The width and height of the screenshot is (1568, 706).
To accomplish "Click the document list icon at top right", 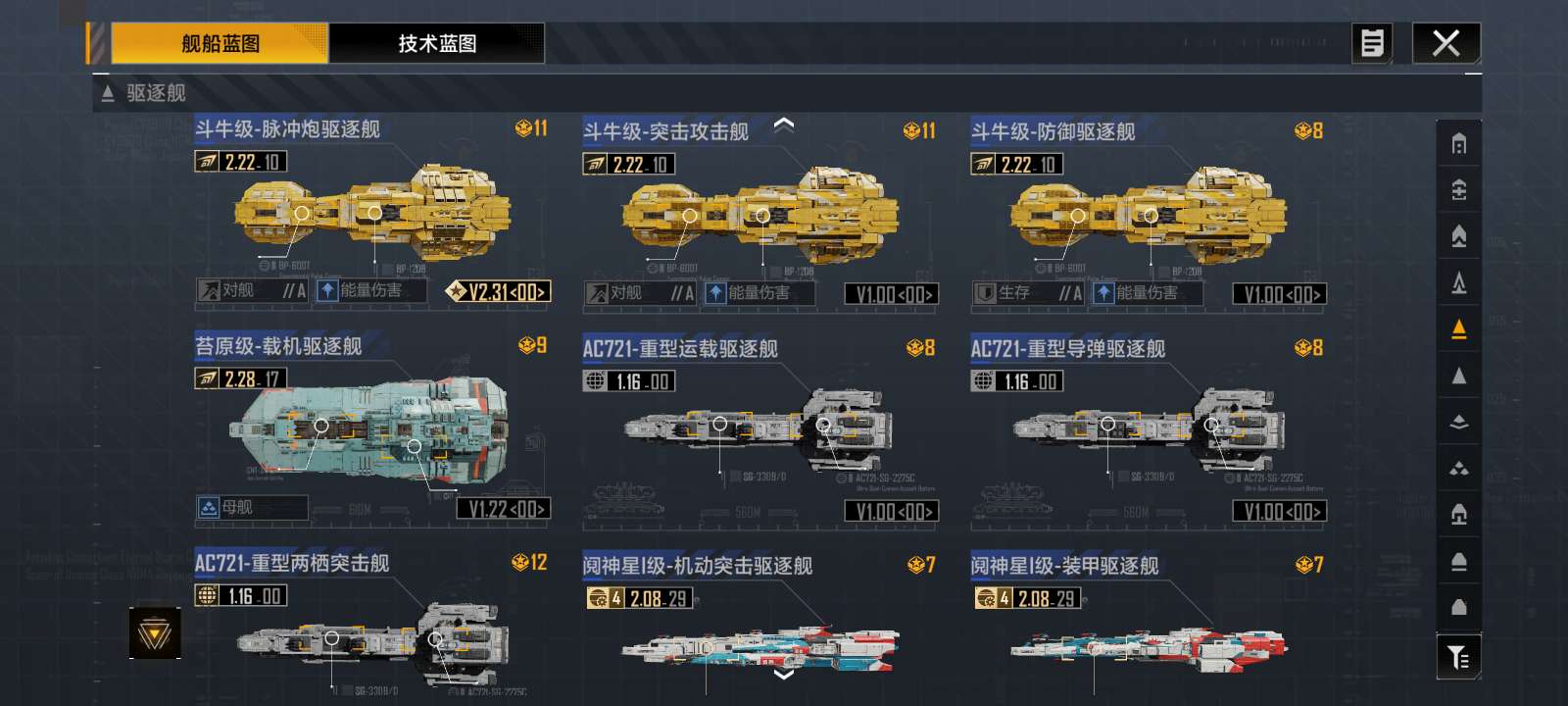I will coord(1373,43).
